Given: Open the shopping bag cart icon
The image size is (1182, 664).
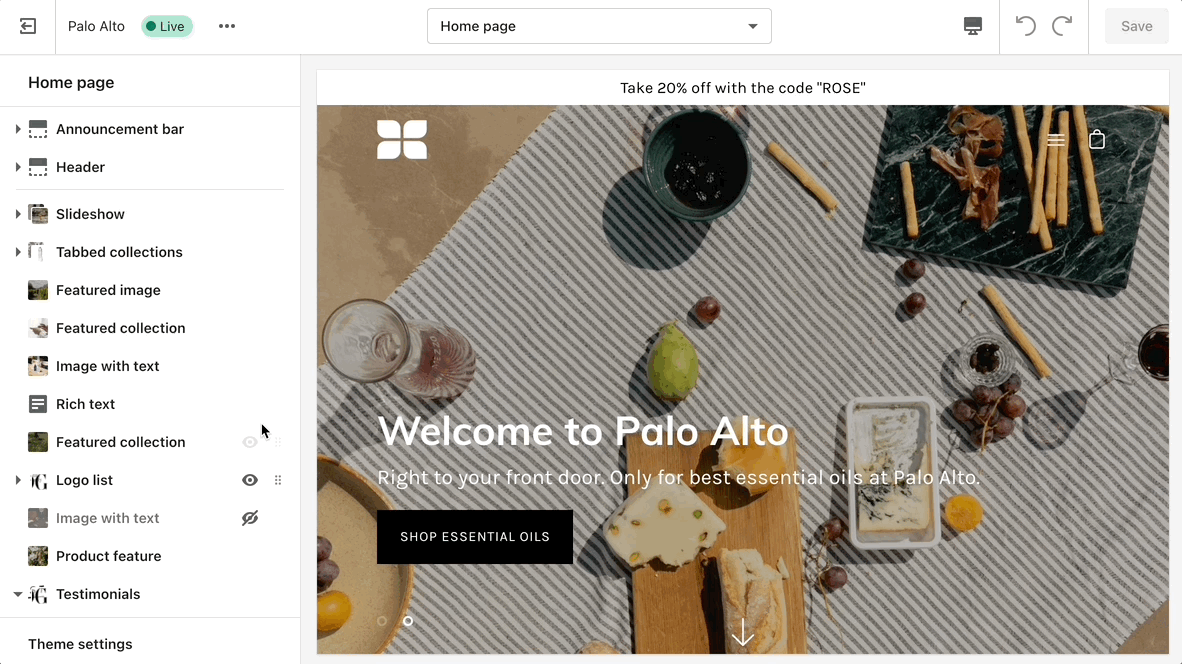Looking at the screenshot, I should pos(1097,140).
